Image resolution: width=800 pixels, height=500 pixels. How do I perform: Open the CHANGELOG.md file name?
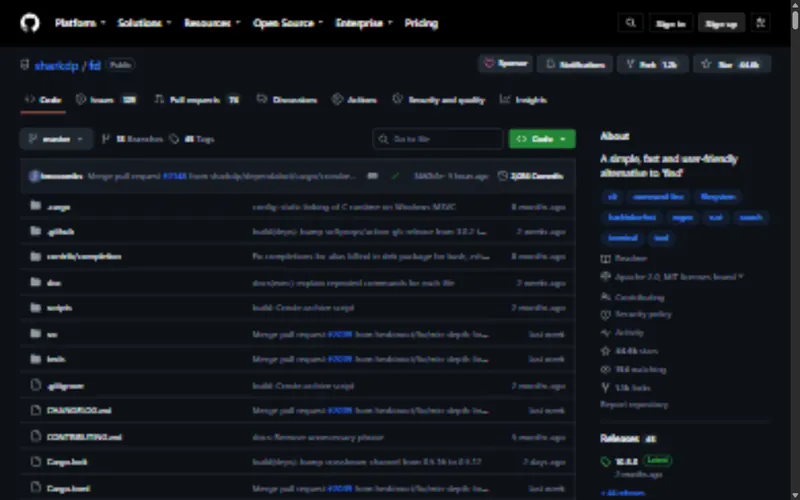(x=79, y=410)
